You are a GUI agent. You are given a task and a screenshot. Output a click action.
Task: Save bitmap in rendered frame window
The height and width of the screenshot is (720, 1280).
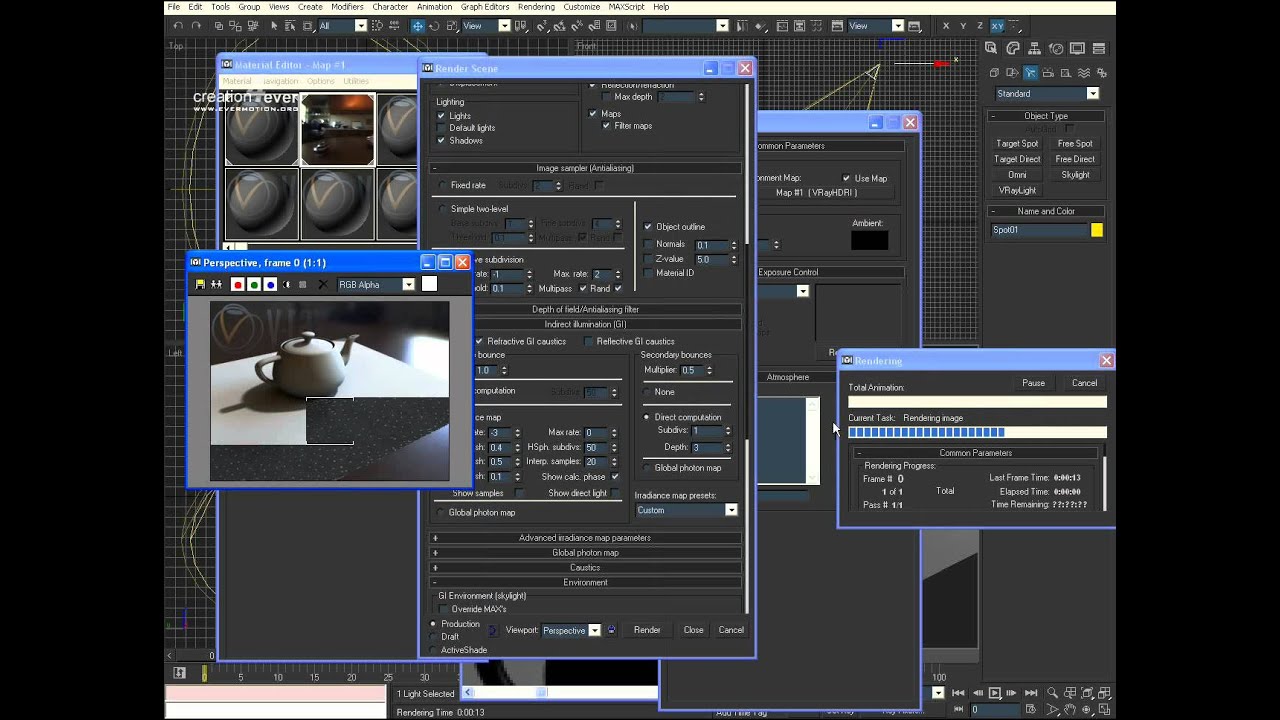click(x=200, y=285)
